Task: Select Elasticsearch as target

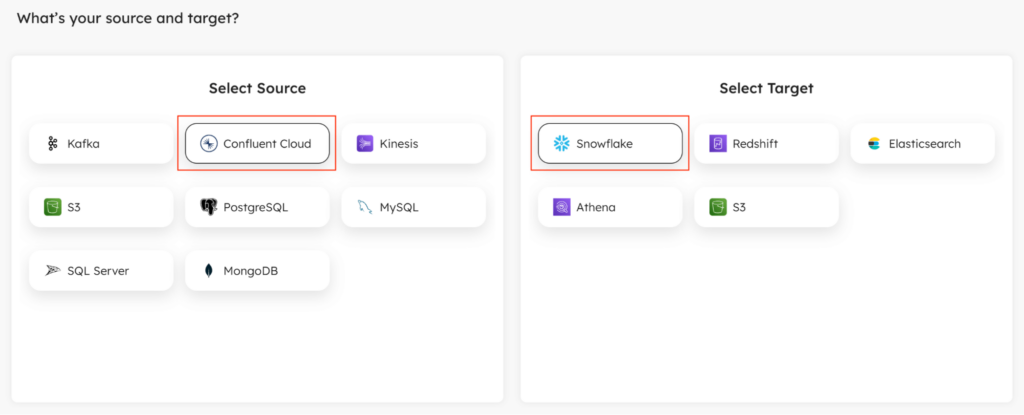Action: [922, 143]
